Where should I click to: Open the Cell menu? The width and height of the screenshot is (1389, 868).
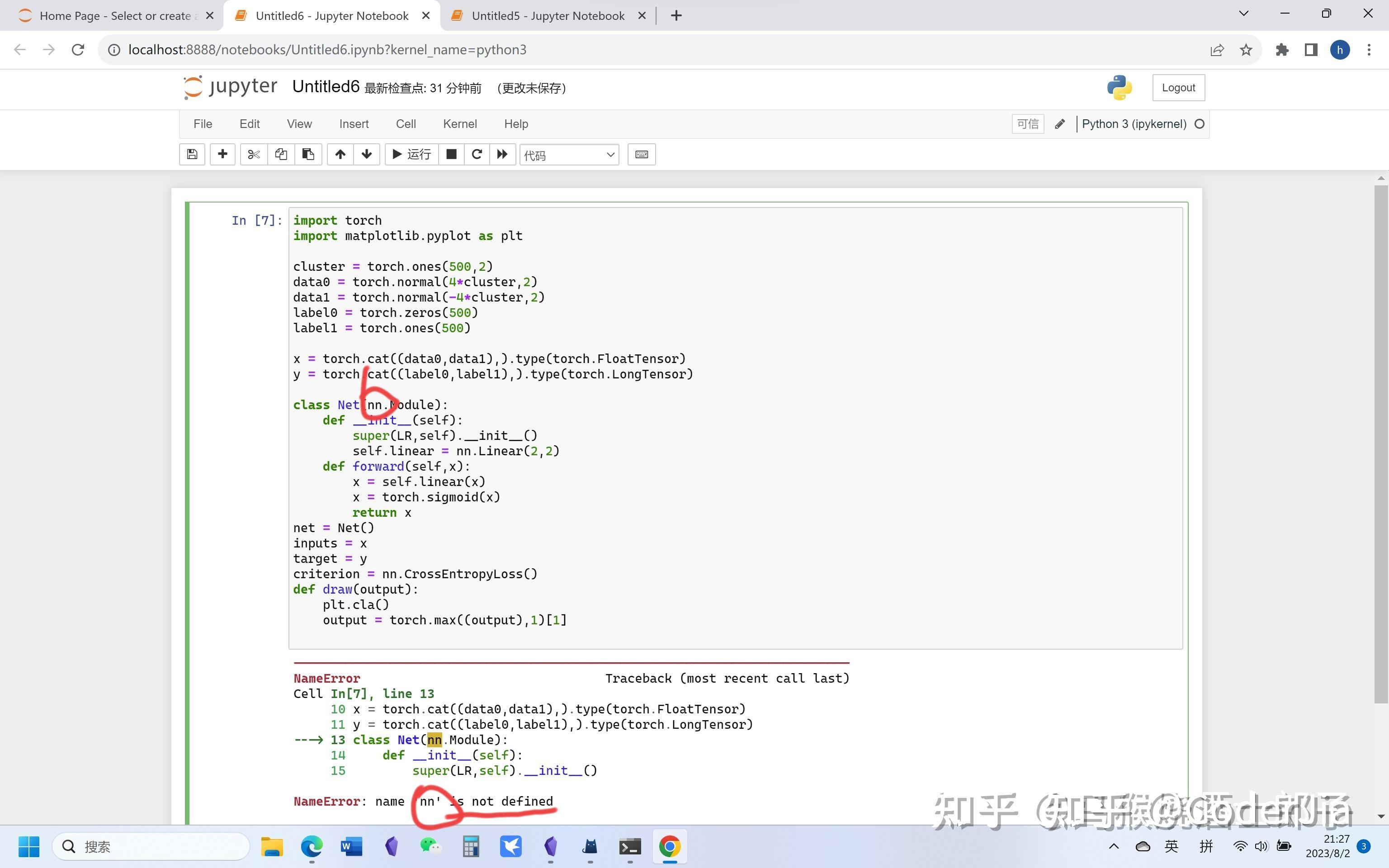406,124
